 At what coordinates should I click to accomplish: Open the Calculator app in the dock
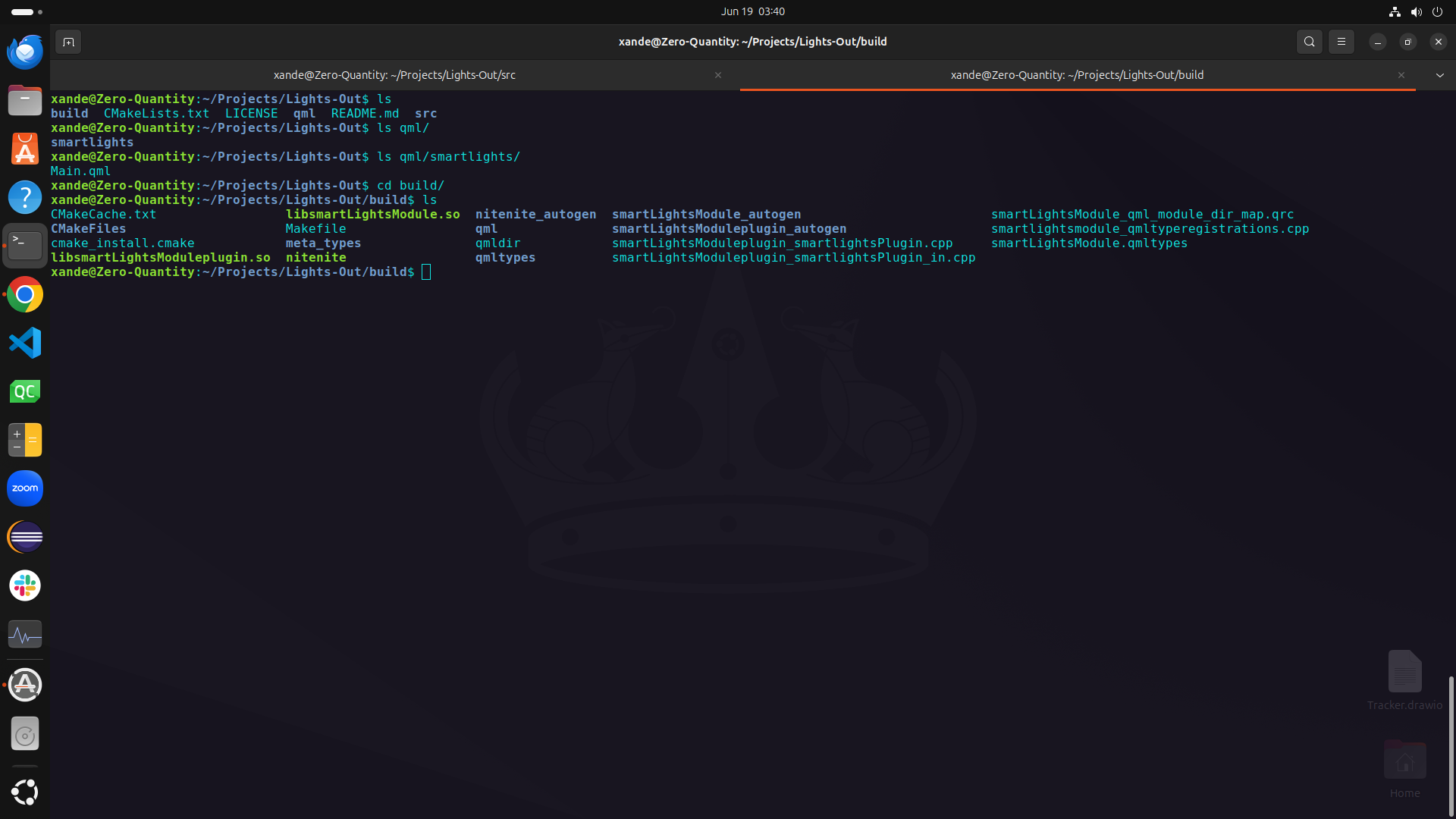pyautogui.click(x=25, y=440)
